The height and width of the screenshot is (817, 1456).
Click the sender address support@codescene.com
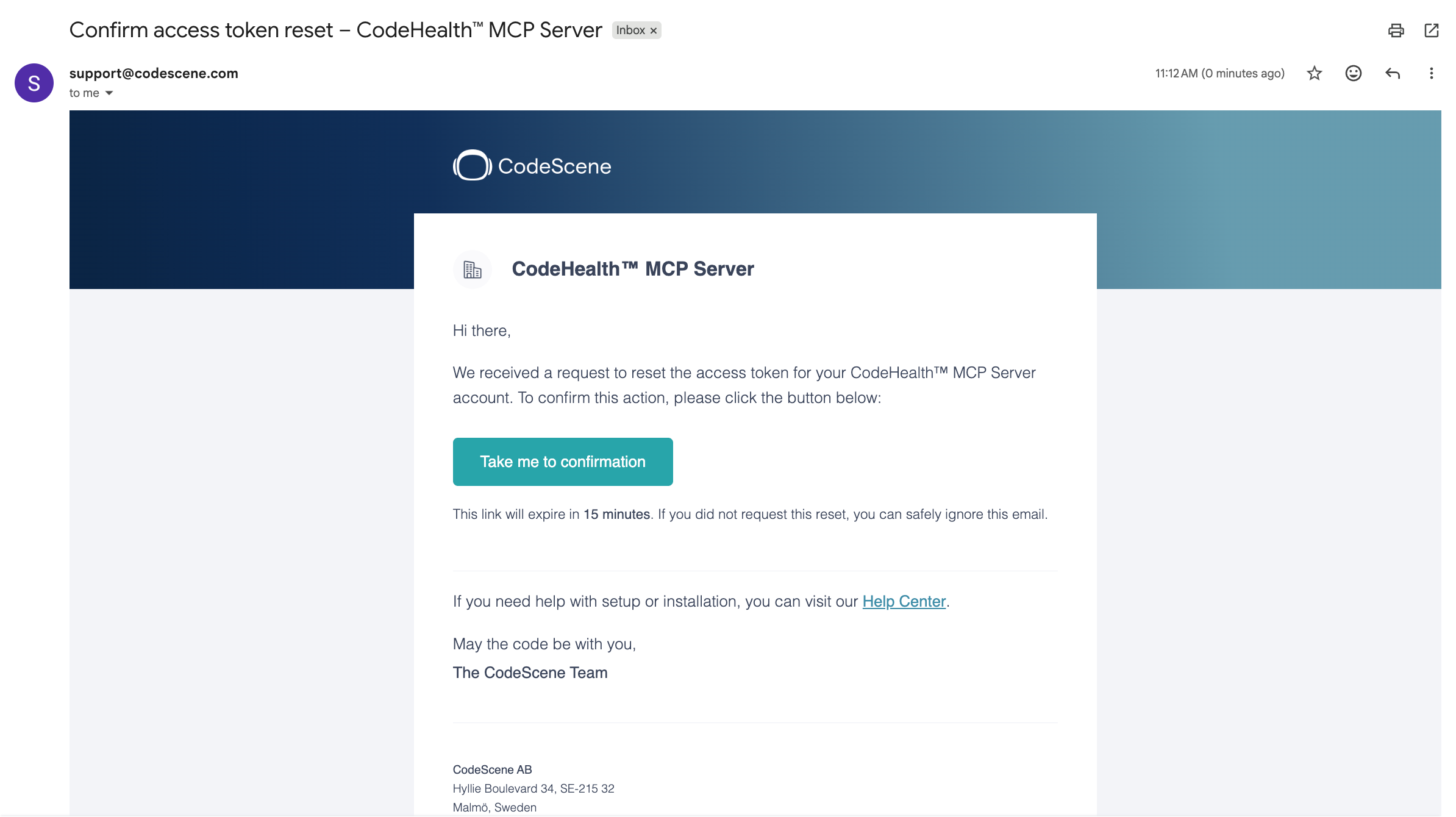tap(154, 73)
